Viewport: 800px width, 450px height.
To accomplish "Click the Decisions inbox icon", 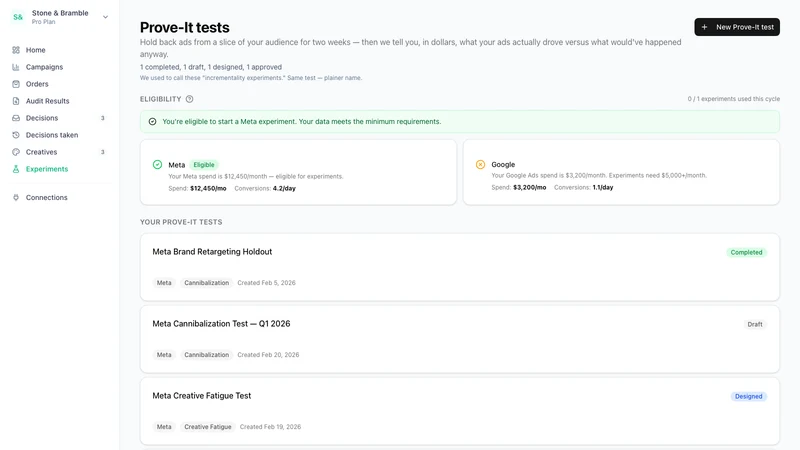I will [16, 118].
